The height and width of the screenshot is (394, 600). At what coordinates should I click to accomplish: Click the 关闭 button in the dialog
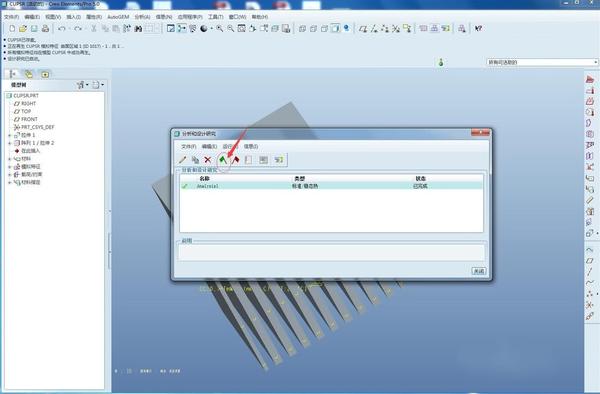[x=479, y=271]
